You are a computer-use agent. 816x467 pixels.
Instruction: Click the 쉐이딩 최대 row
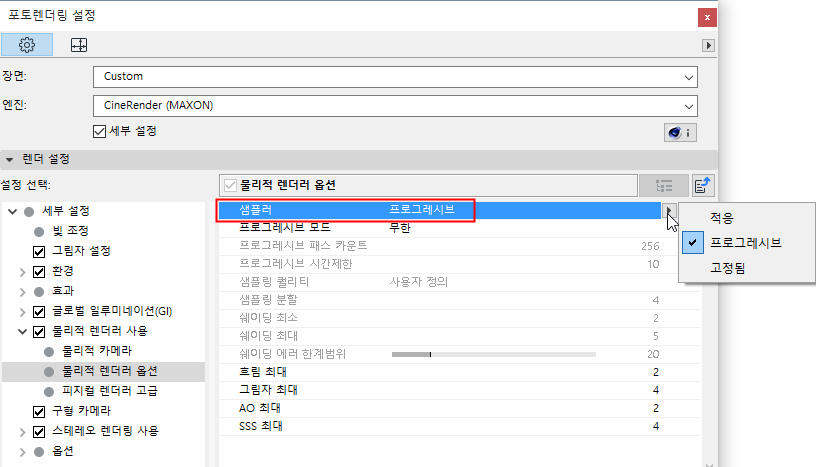click(x=460, y=336)
